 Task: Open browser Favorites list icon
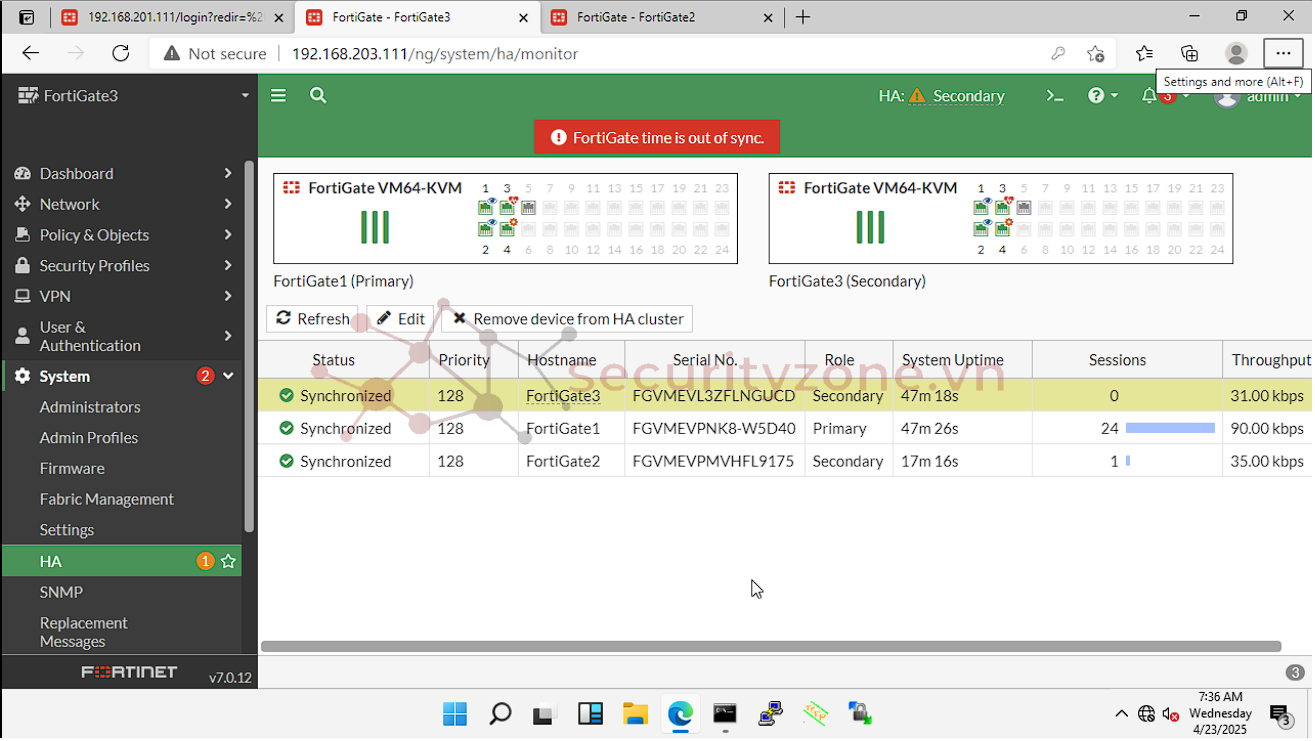click(1144, 54)
